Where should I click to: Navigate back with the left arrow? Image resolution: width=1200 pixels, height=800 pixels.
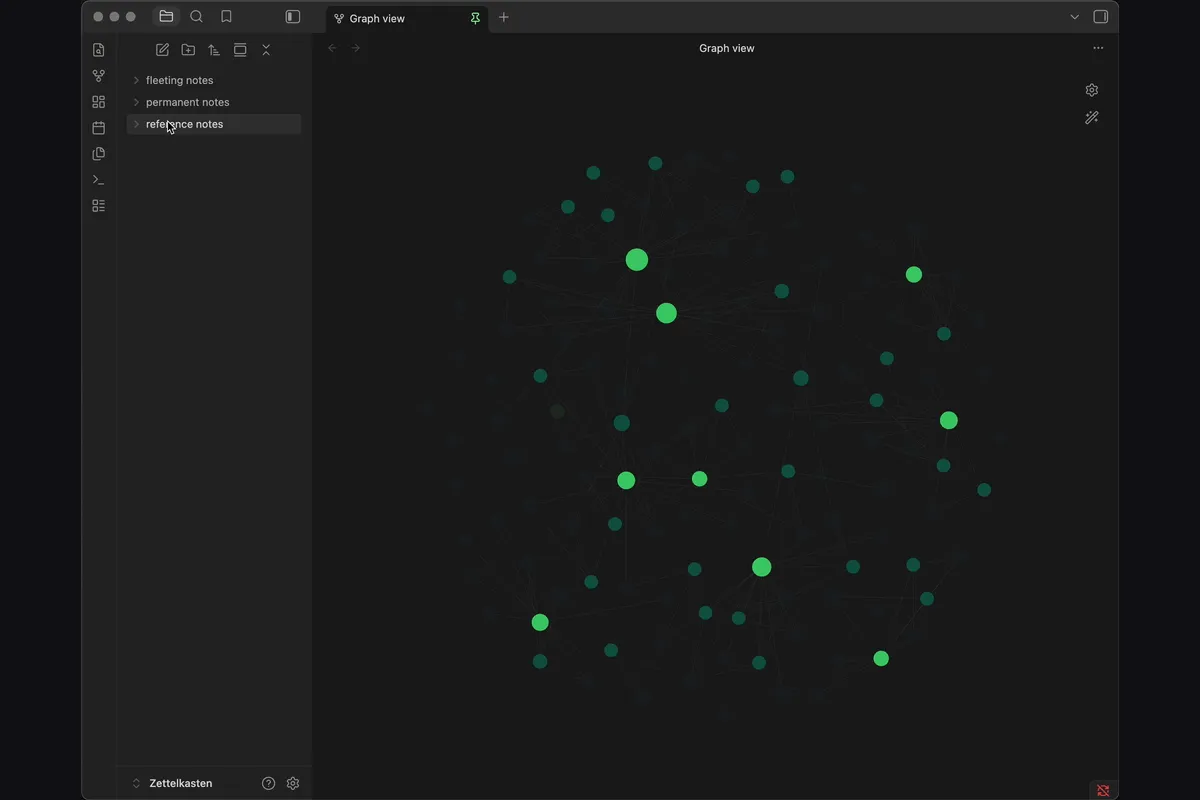pos(333,48)
